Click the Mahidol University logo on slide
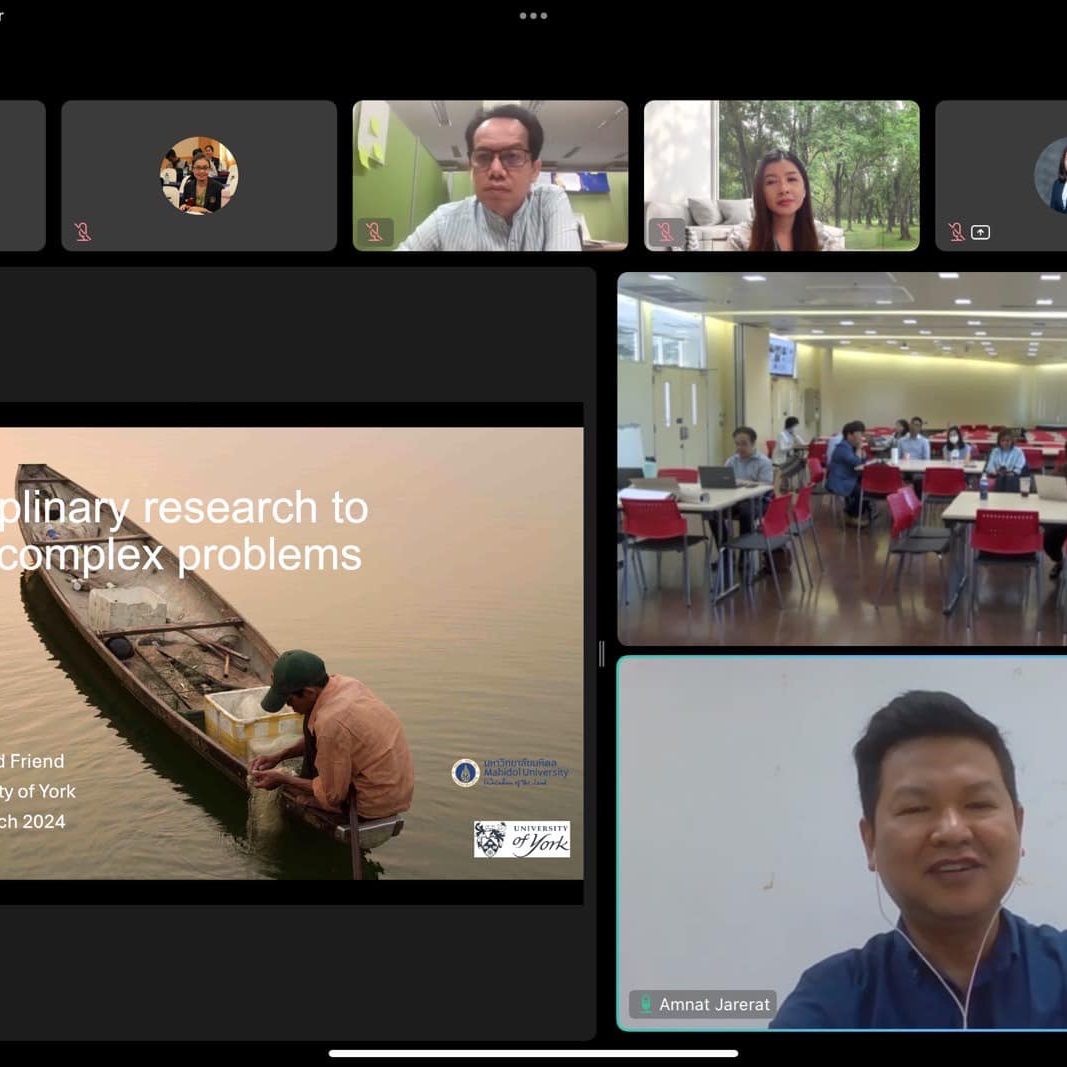Viewport: 1067px width, 1067px height. (510, 772)
